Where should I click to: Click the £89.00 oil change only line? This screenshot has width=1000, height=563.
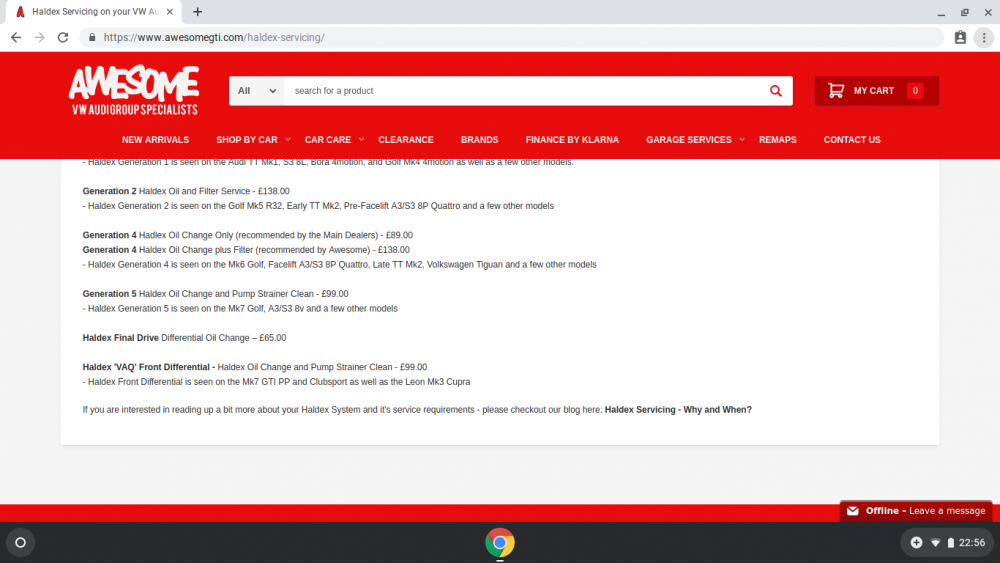pyautogui.click(x=247, y=235)
